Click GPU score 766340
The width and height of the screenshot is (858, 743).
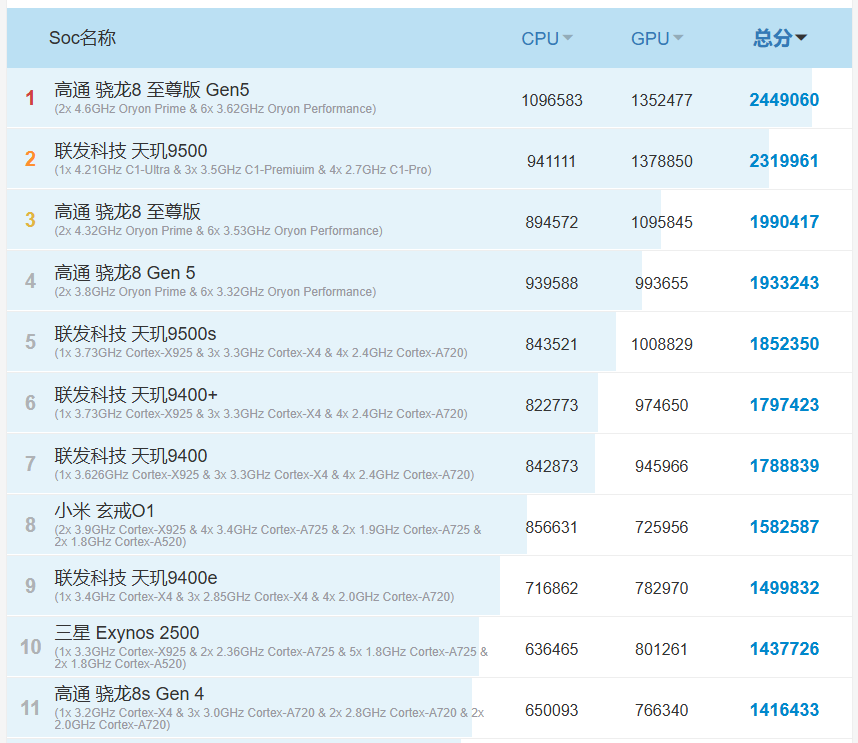(x=662, y=710)
